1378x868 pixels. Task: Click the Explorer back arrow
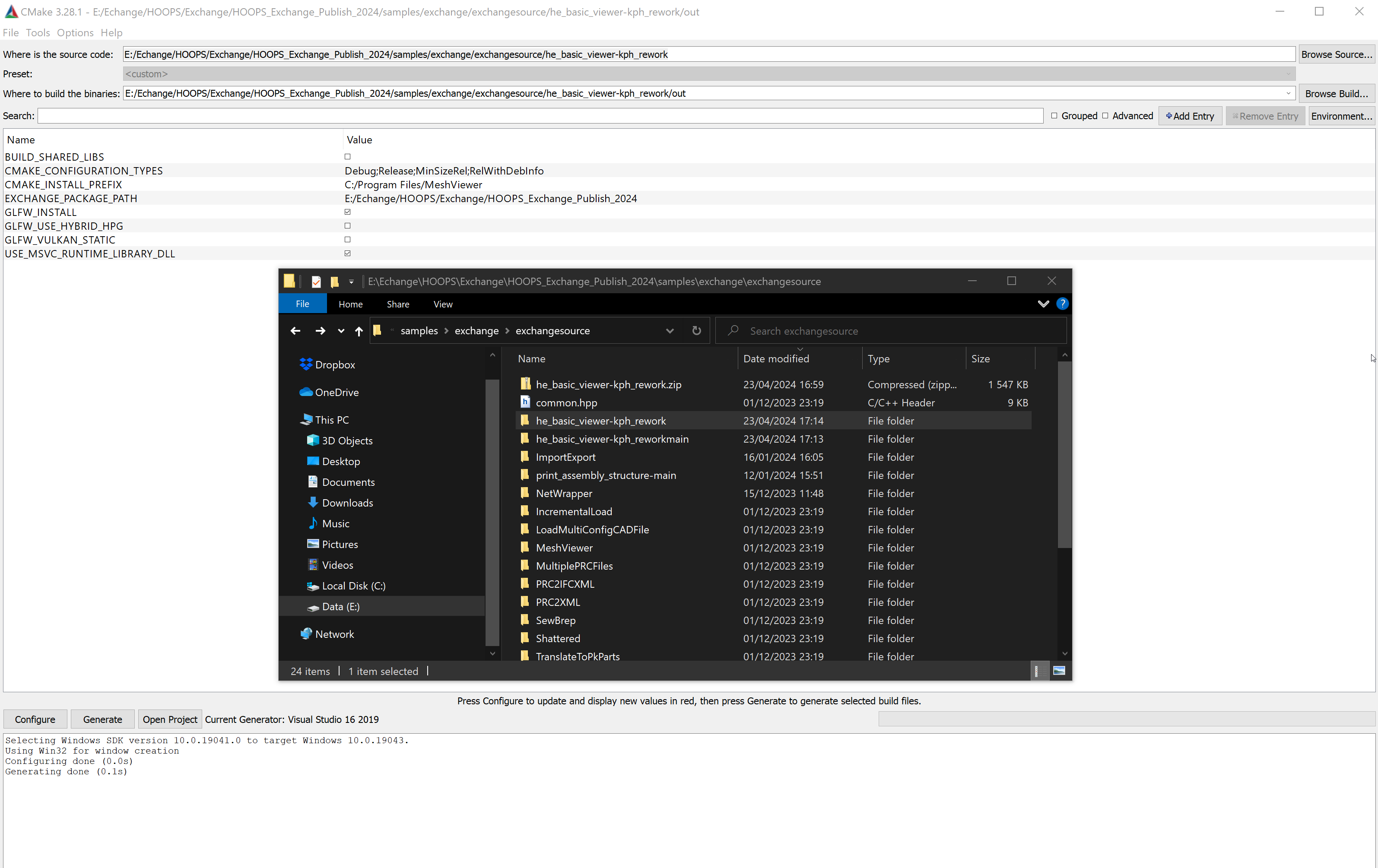[x=295, y=331]
